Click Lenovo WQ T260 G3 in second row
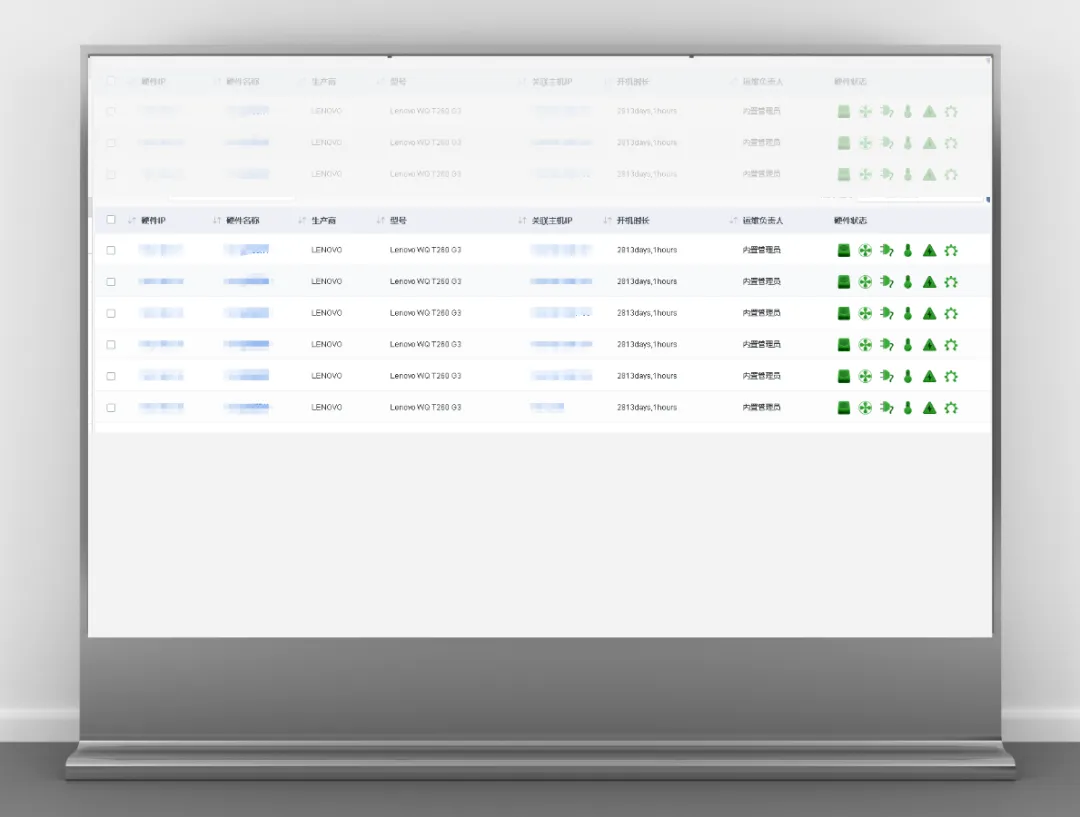 [x=426, y=282]
